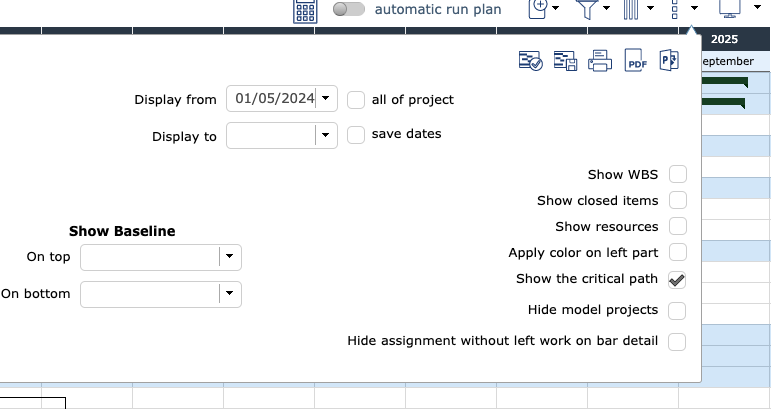Expand the Display to date picker
The height and width of the screenshot is (409, 772).
[x=327, y=136]
